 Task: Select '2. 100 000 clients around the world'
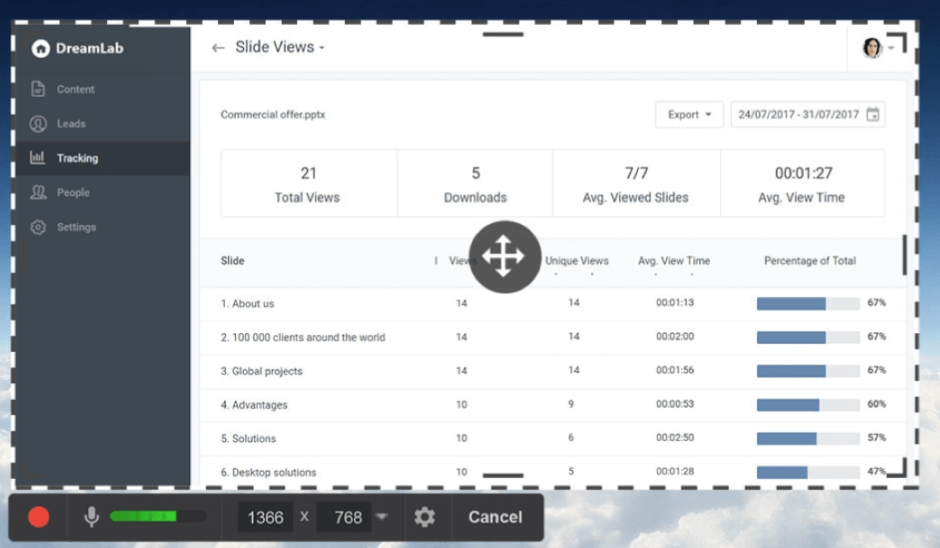pos(552,337)
